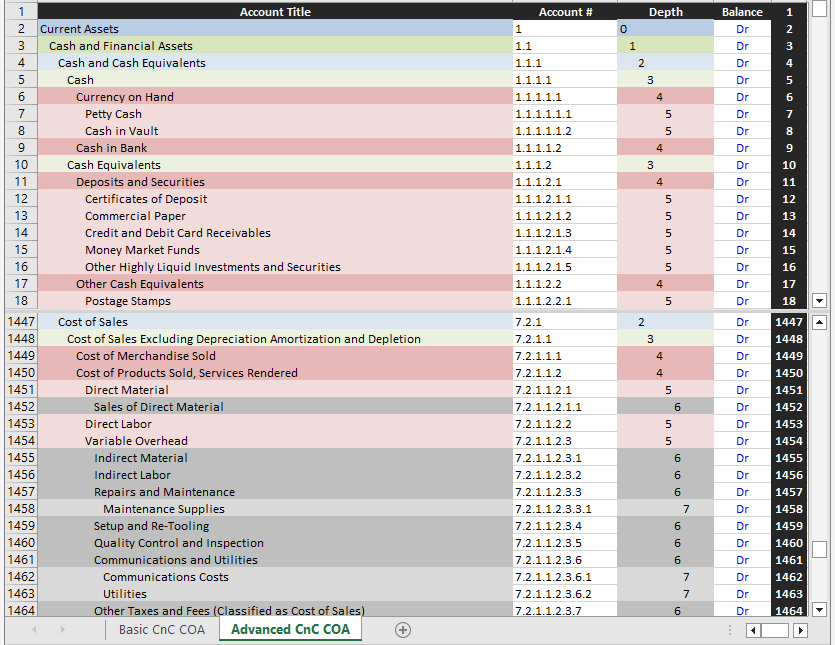Select the Dr balance for Current Assets

pos(742,29)
